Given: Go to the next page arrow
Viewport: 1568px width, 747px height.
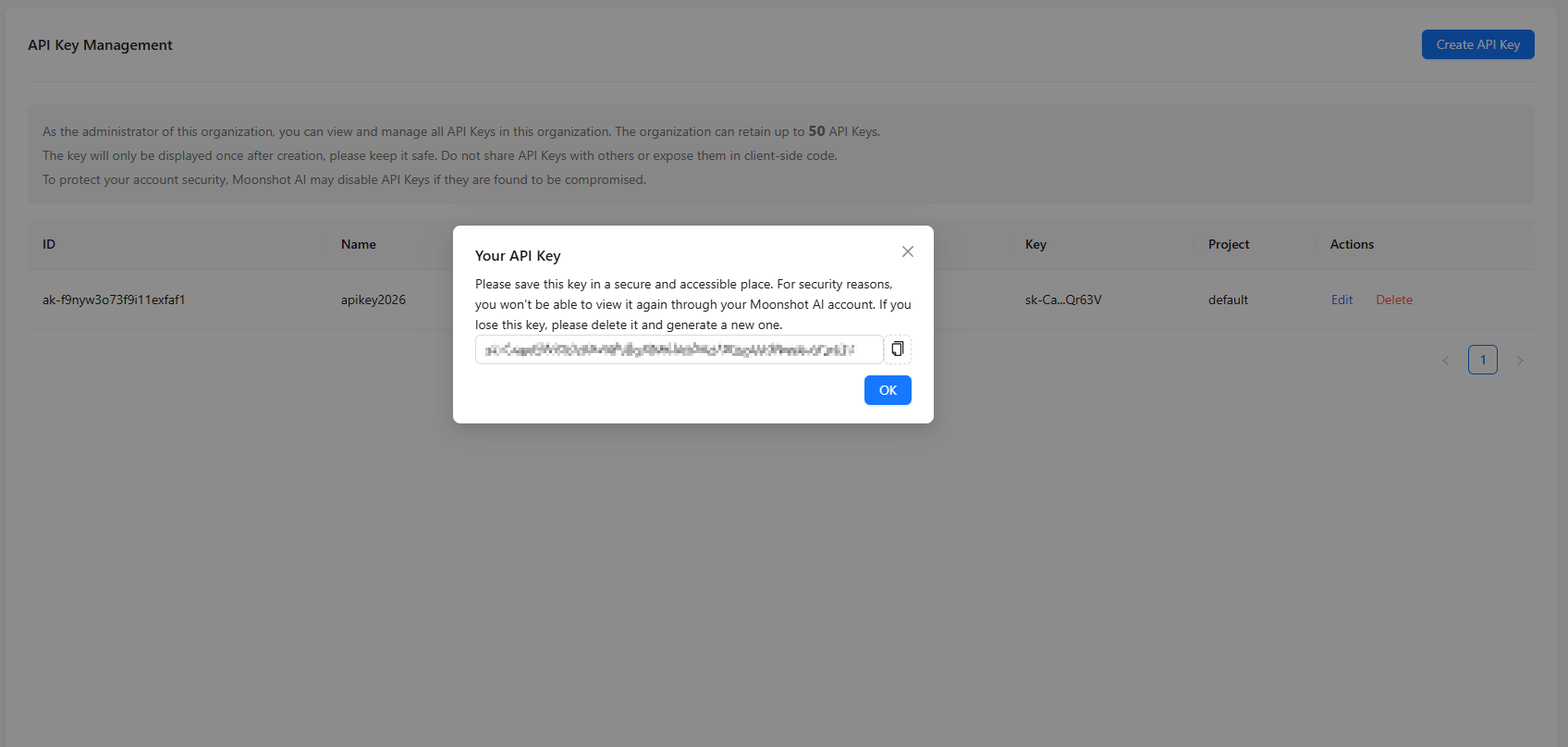Looking at the screenshot, I should [1519, 361].
